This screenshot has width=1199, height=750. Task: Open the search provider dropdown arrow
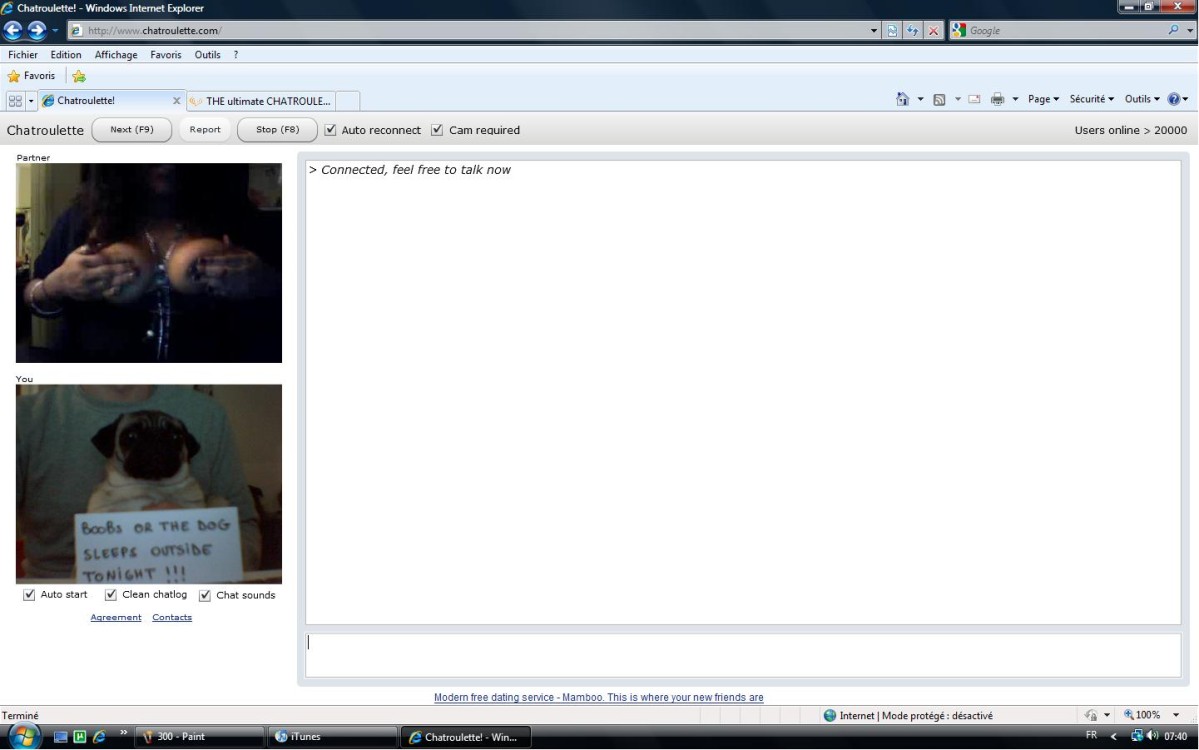point(1190,31)
